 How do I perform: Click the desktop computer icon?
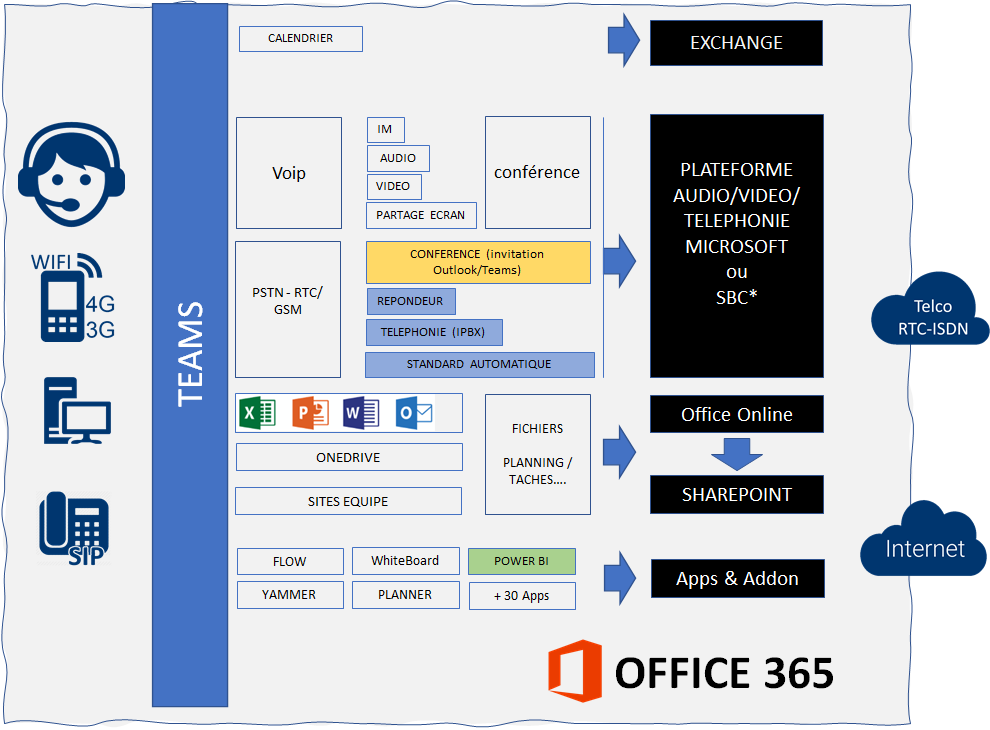(x=75, y=411)
